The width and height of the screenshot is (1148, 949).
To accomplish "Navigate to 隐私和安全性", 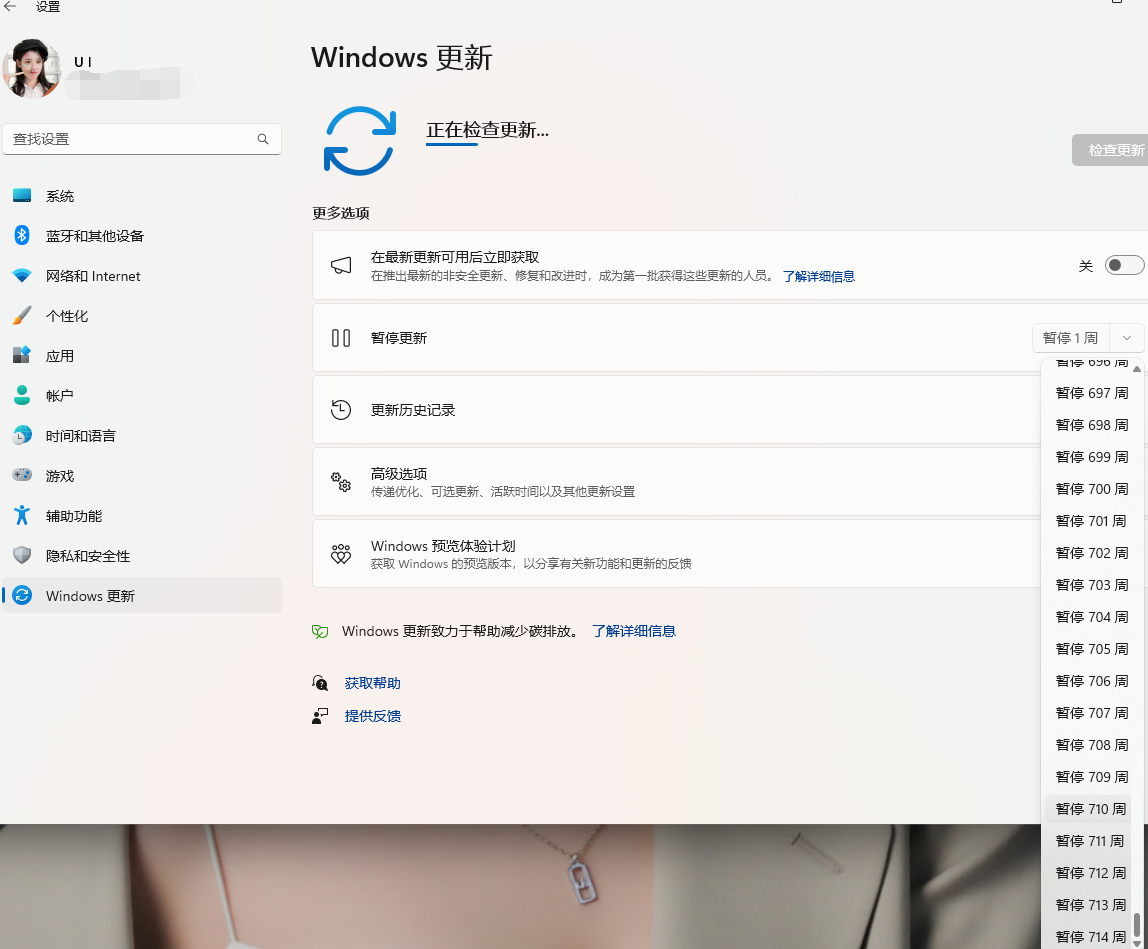I will point(142,556).
